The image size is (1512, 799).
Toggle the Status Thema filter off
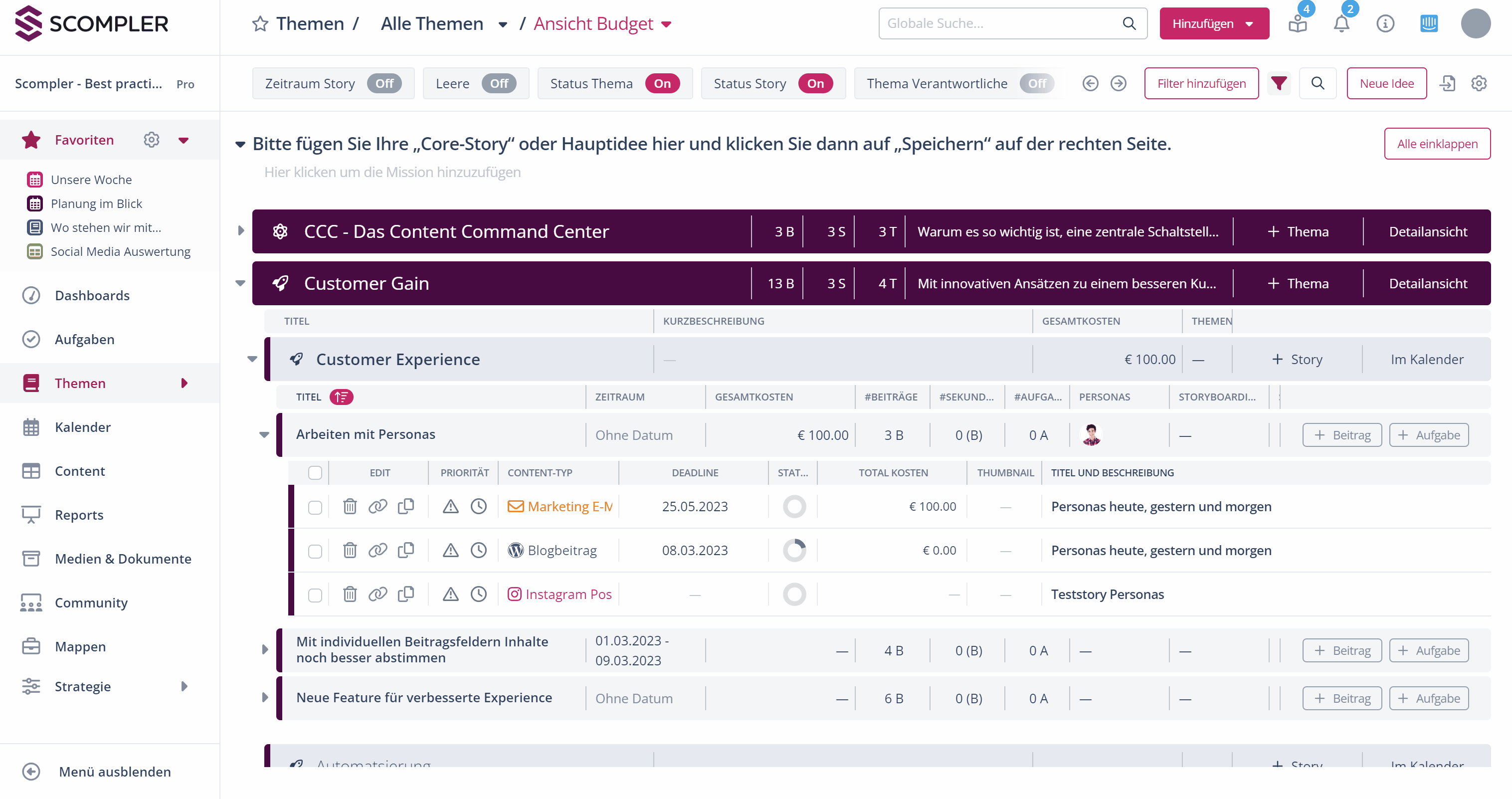pos(662,83)
